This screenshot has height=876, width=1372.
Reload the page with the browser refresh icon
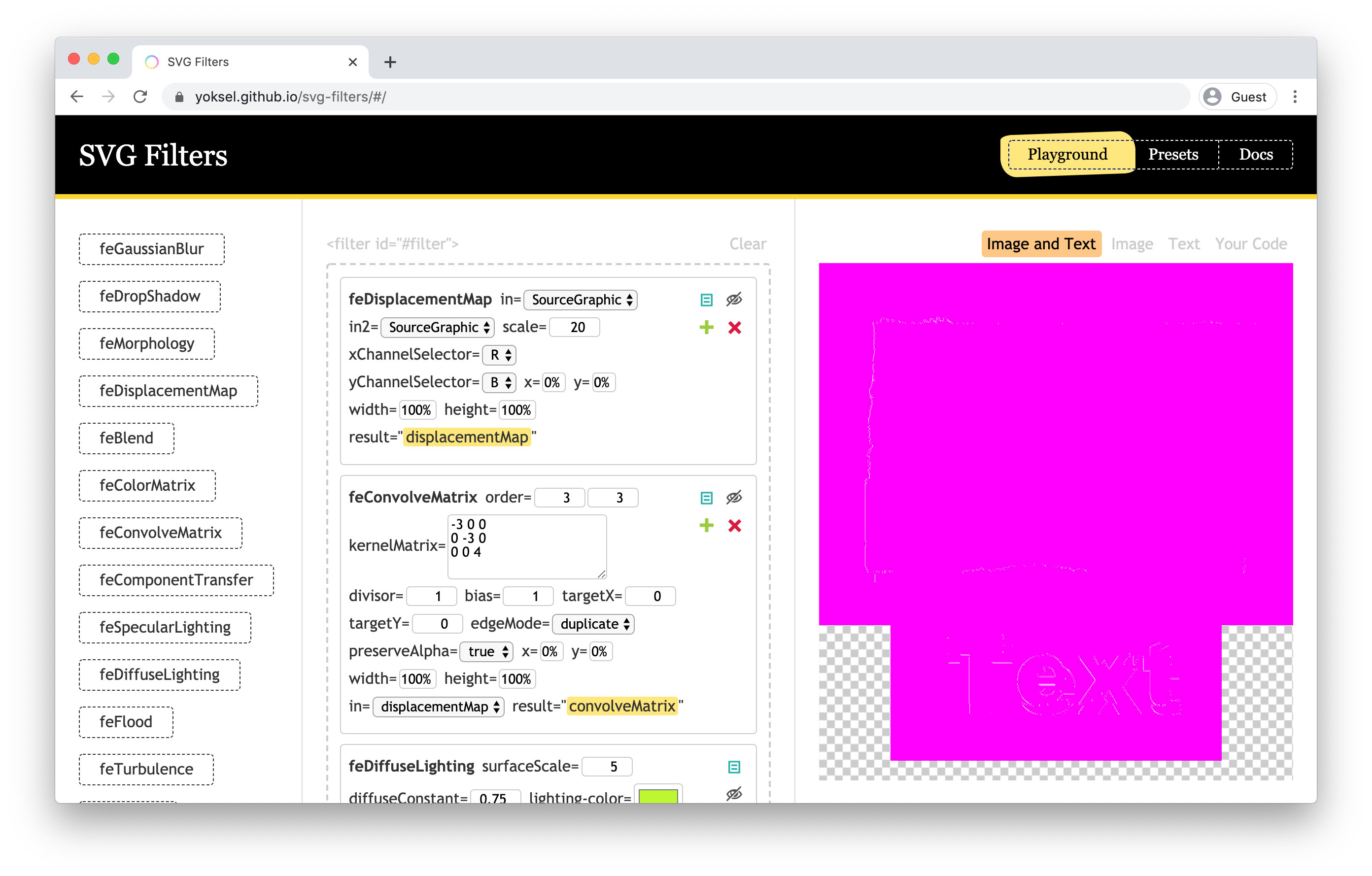pyautogui.click(x=140, y=97)
